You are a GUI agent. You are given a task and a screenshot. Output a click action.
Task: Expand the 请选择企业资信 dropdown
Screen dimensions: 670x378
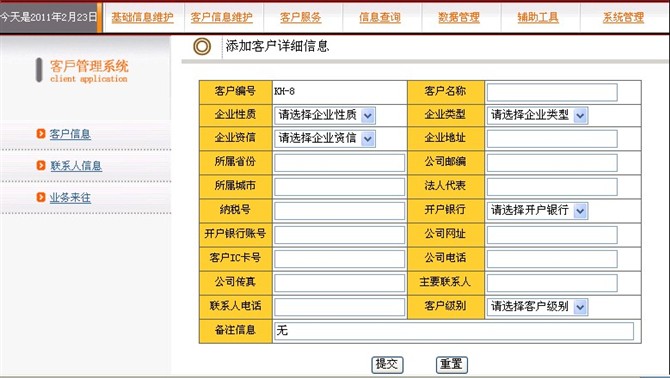coord(325,139)
